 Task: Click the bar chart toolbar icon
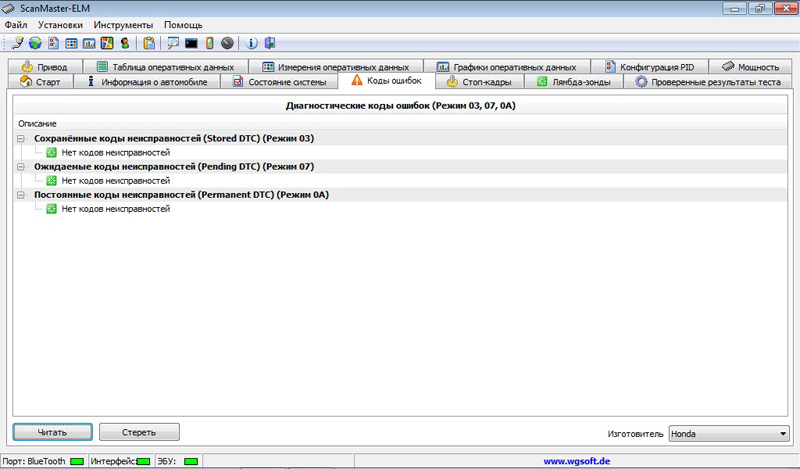[x=89, y=43]
